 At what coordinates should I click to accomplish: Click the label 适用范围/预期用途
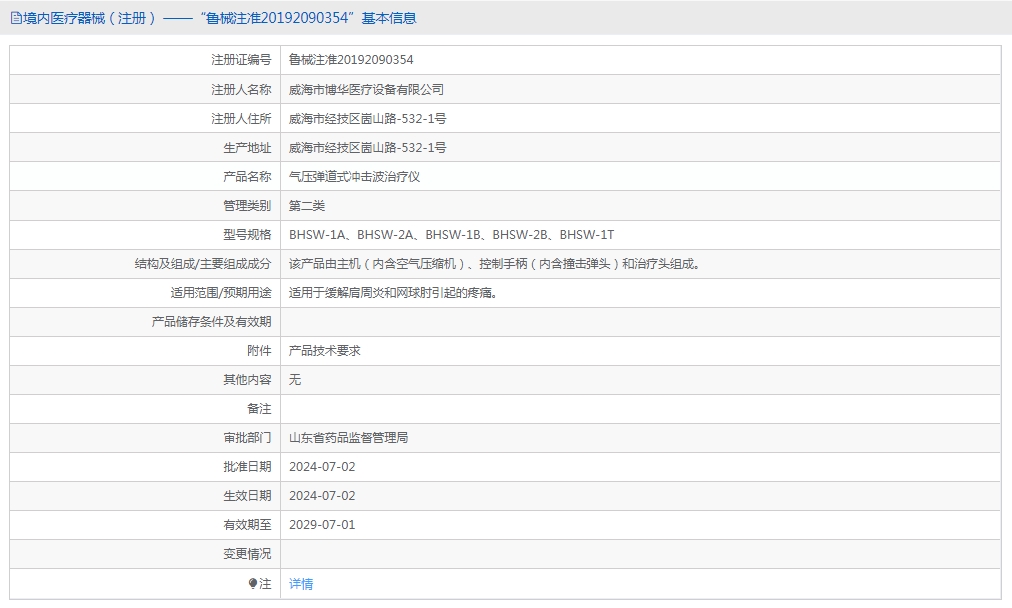click(221, 293)
